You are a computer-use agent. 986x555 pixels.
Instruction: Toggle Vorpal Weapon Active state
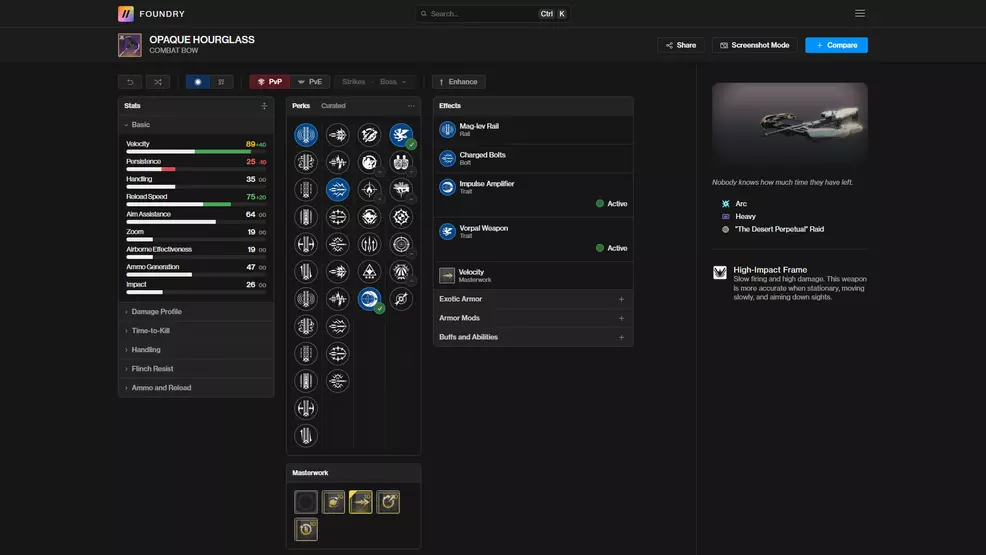click(x=611, y=248)
